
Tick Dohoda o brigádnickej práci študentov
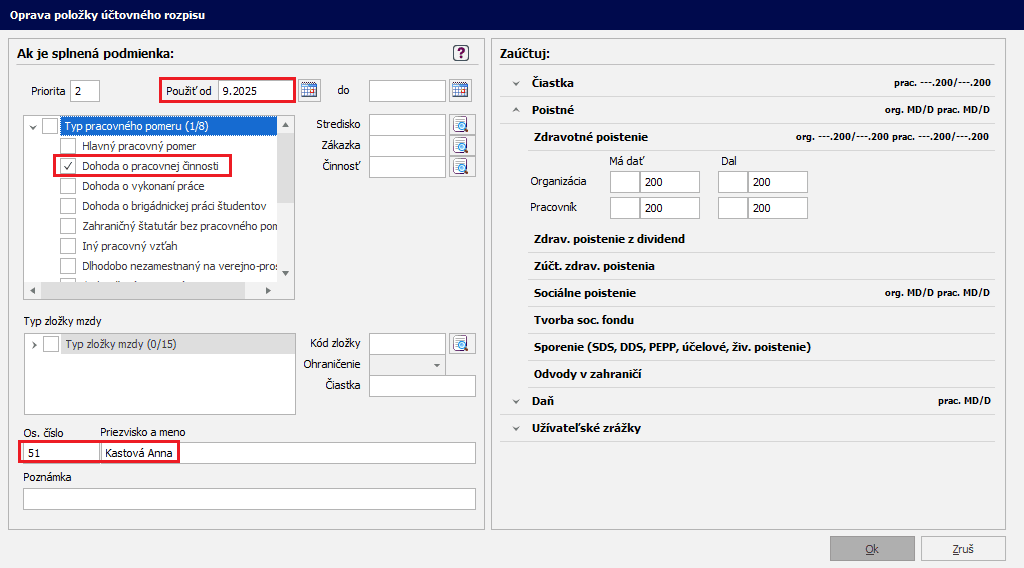tap(68, 205)
